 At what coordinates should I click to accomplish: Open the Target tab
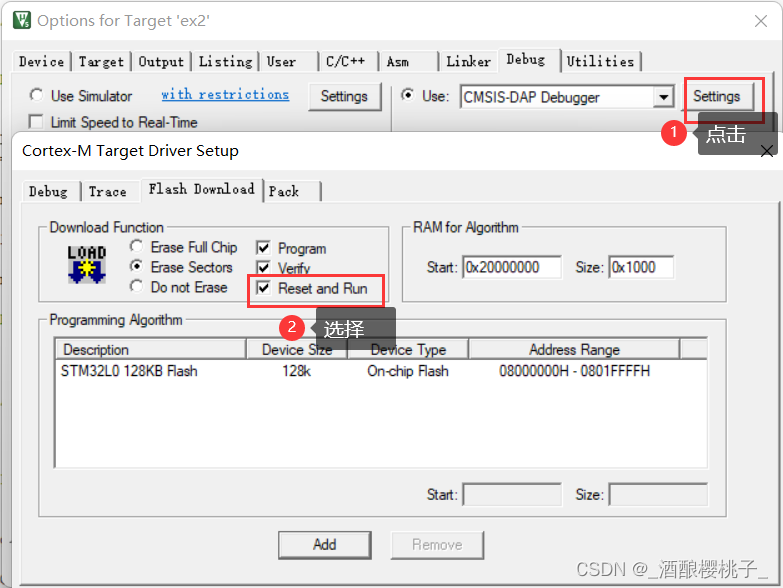tap(101, 62)
